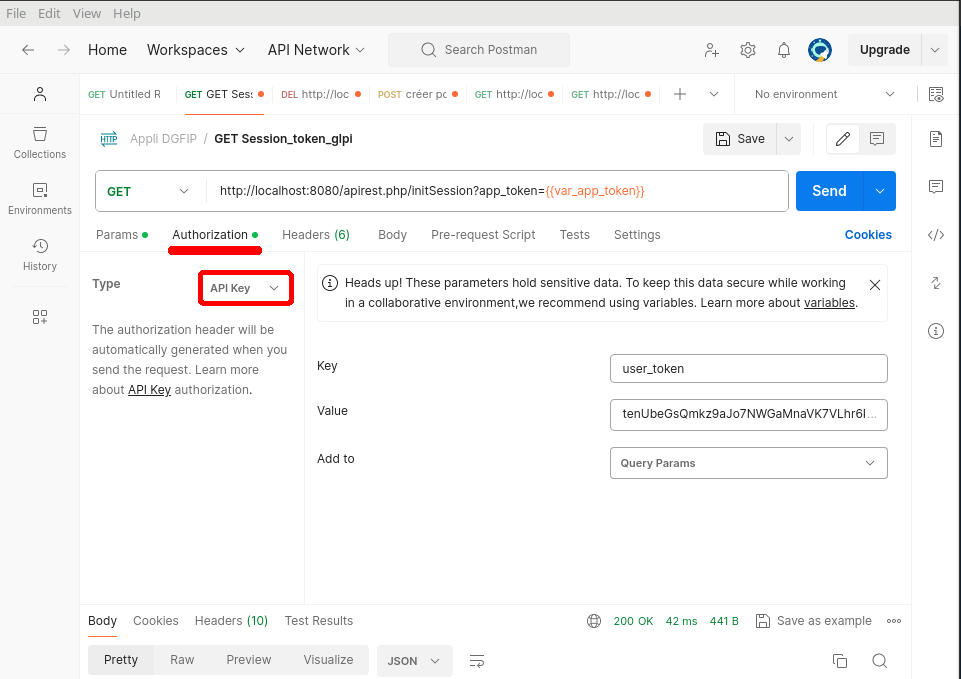Open the Code snippet icon

936,235
